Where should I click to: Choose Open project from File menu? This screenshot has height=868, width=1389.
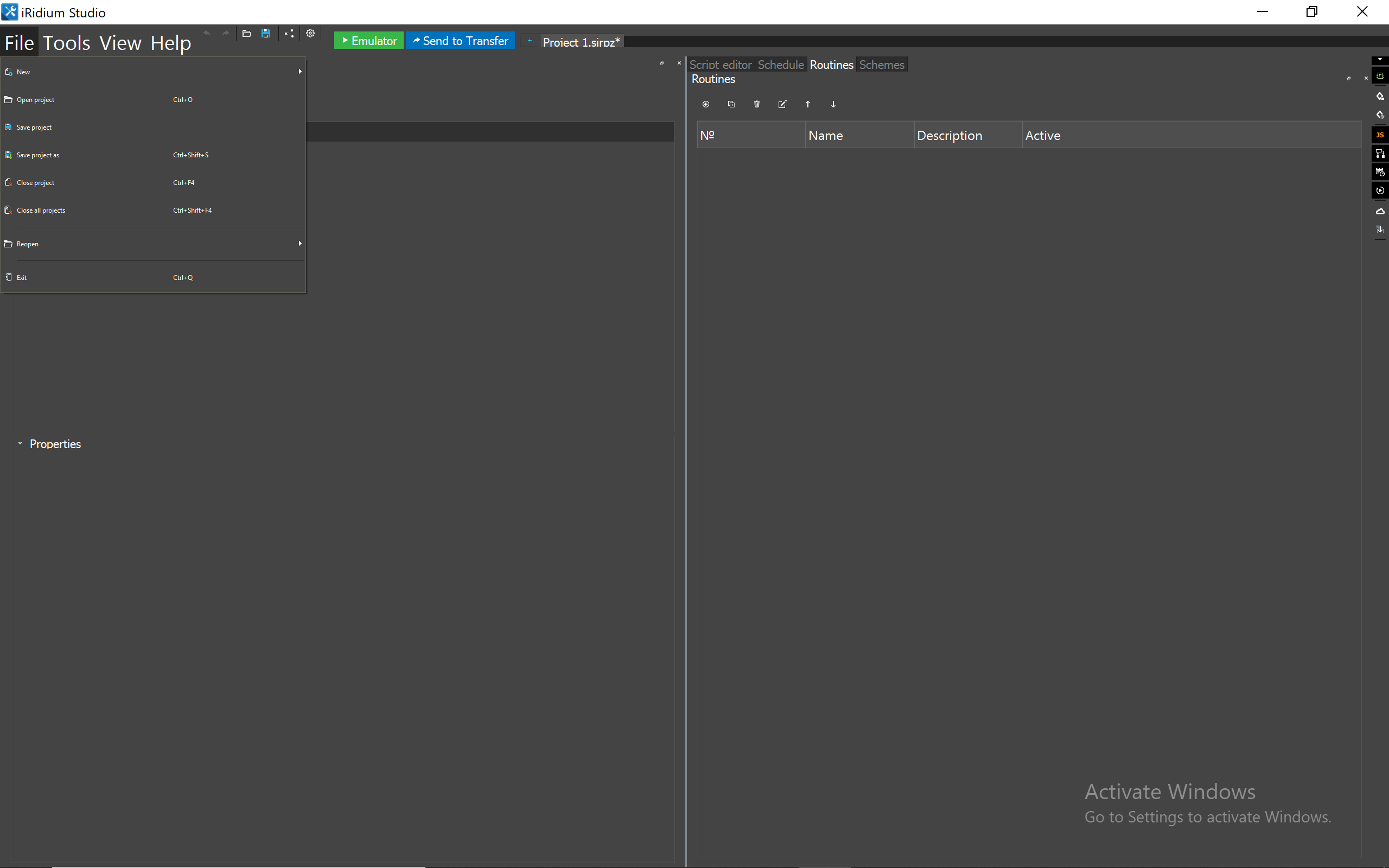[153, 100]
